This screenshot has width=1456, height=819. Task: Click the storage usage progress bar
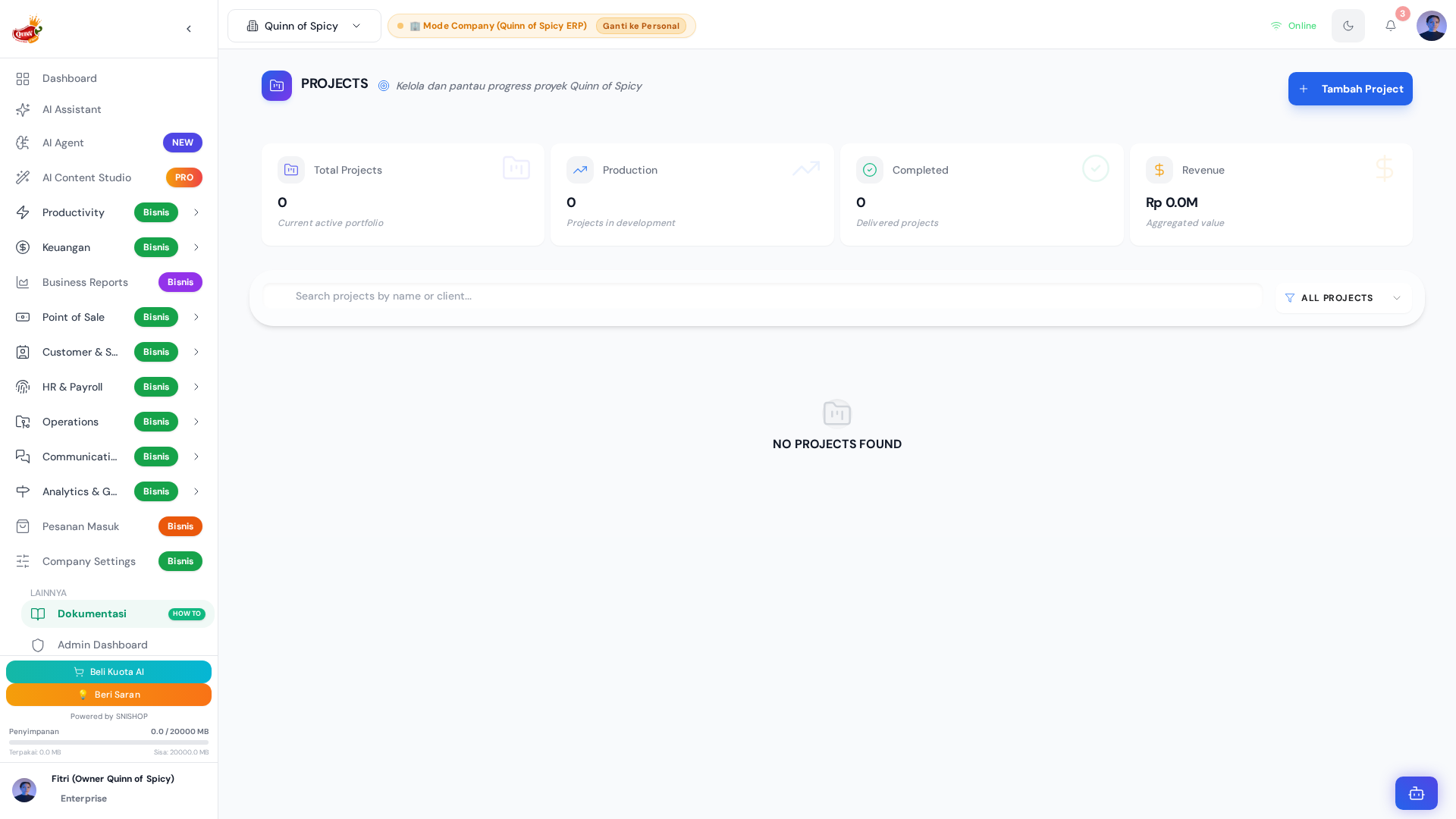pyautogui.click(x=108, y=742)
